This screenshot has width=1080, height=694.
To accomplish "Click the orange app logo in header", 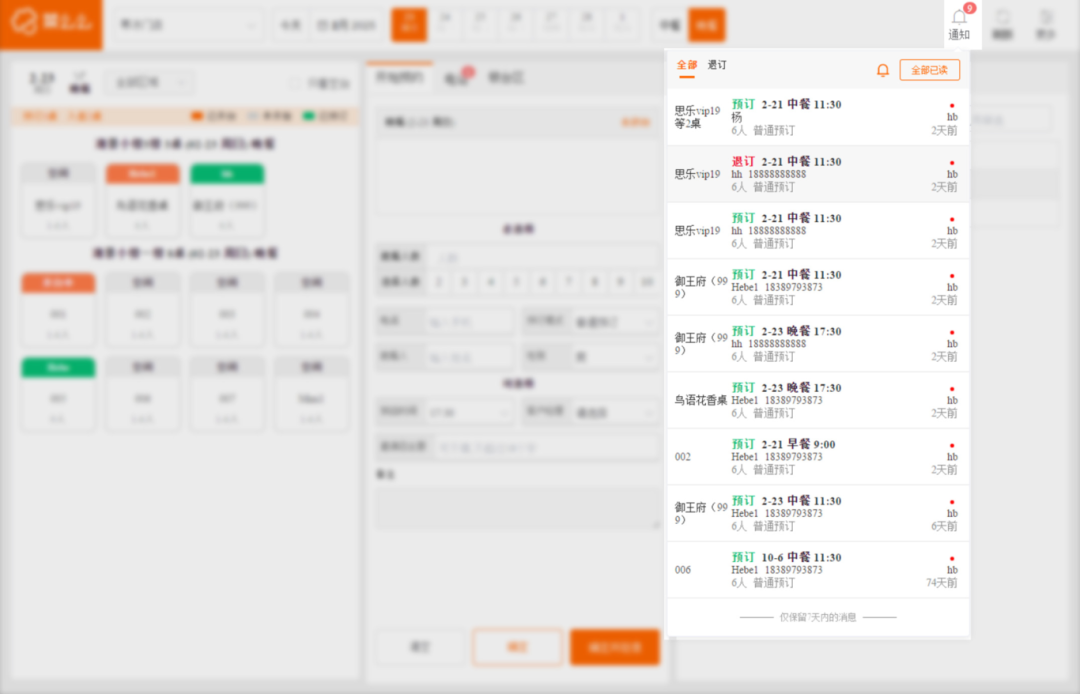I will coord(51,23).
